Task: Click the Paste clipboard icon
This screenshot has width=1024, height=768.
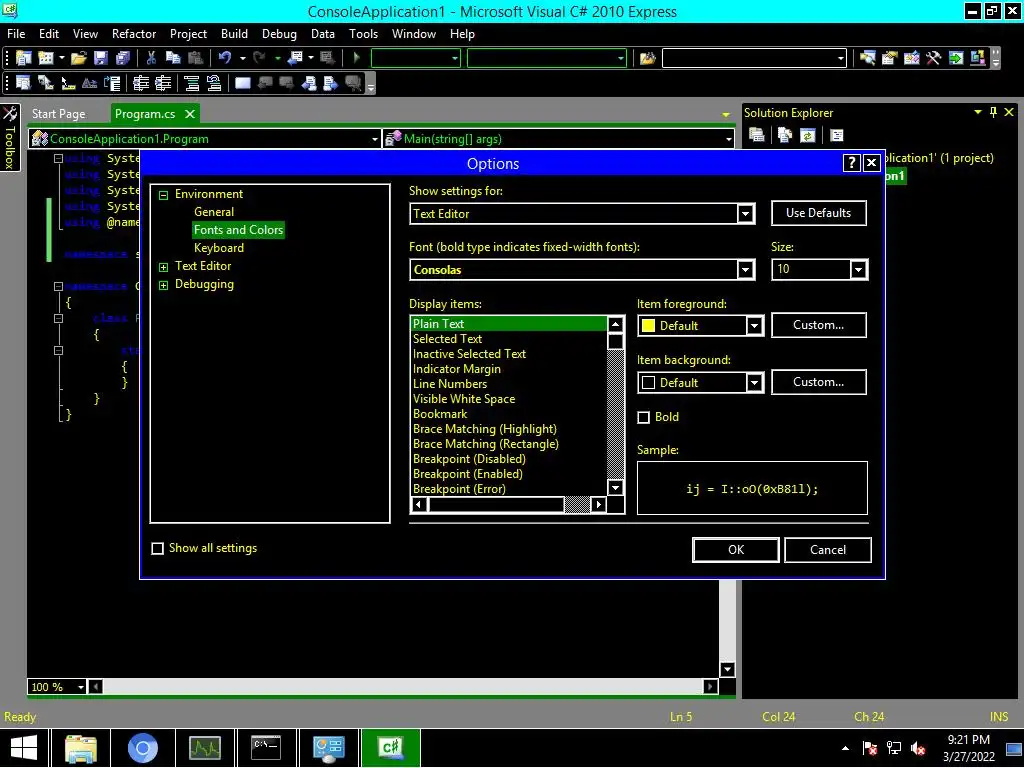Action: pyautogui.click(x=195, y=58)
